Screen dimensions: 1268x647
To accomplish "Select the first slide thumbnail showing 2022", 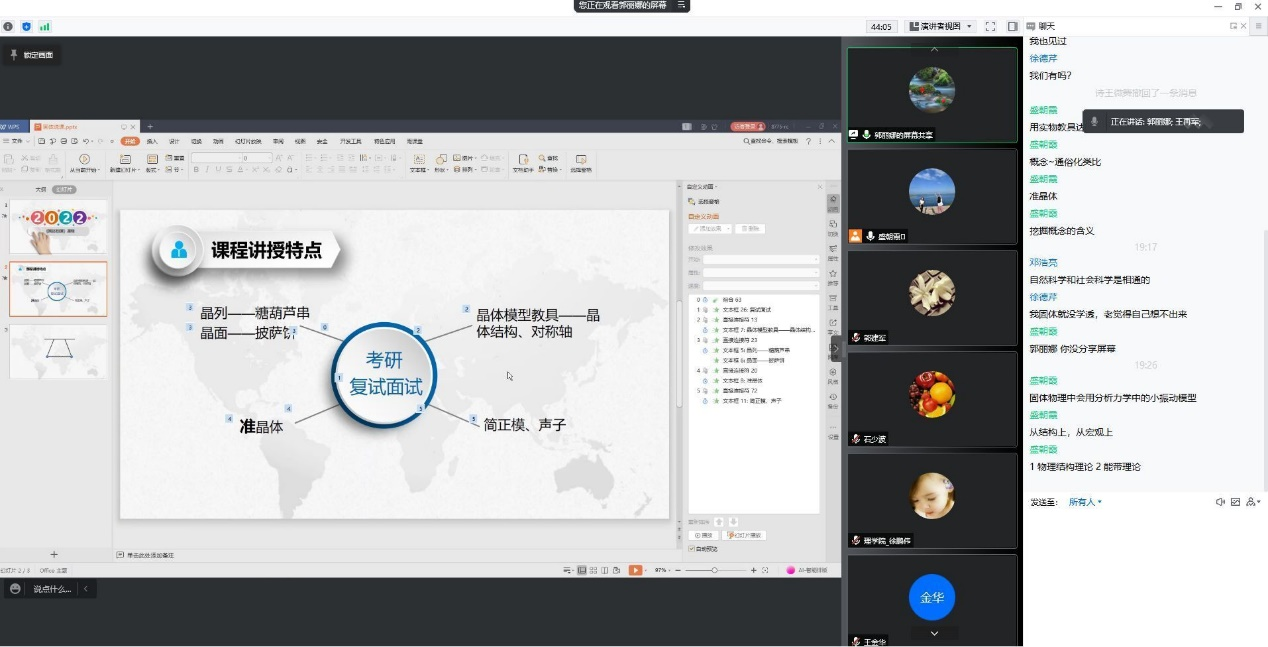I will tap(58, 226).
